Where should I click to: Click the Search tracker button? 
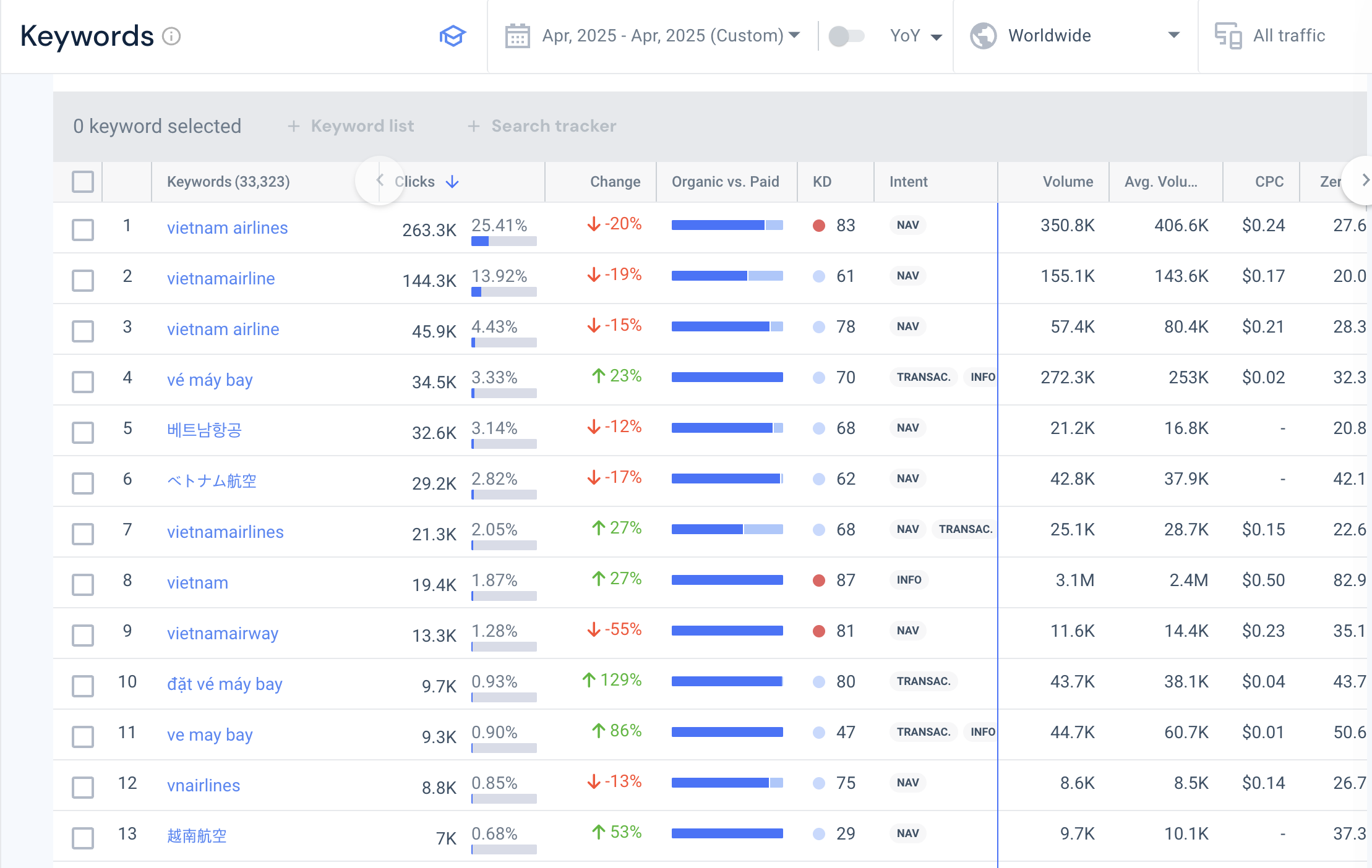click(542, 126)
